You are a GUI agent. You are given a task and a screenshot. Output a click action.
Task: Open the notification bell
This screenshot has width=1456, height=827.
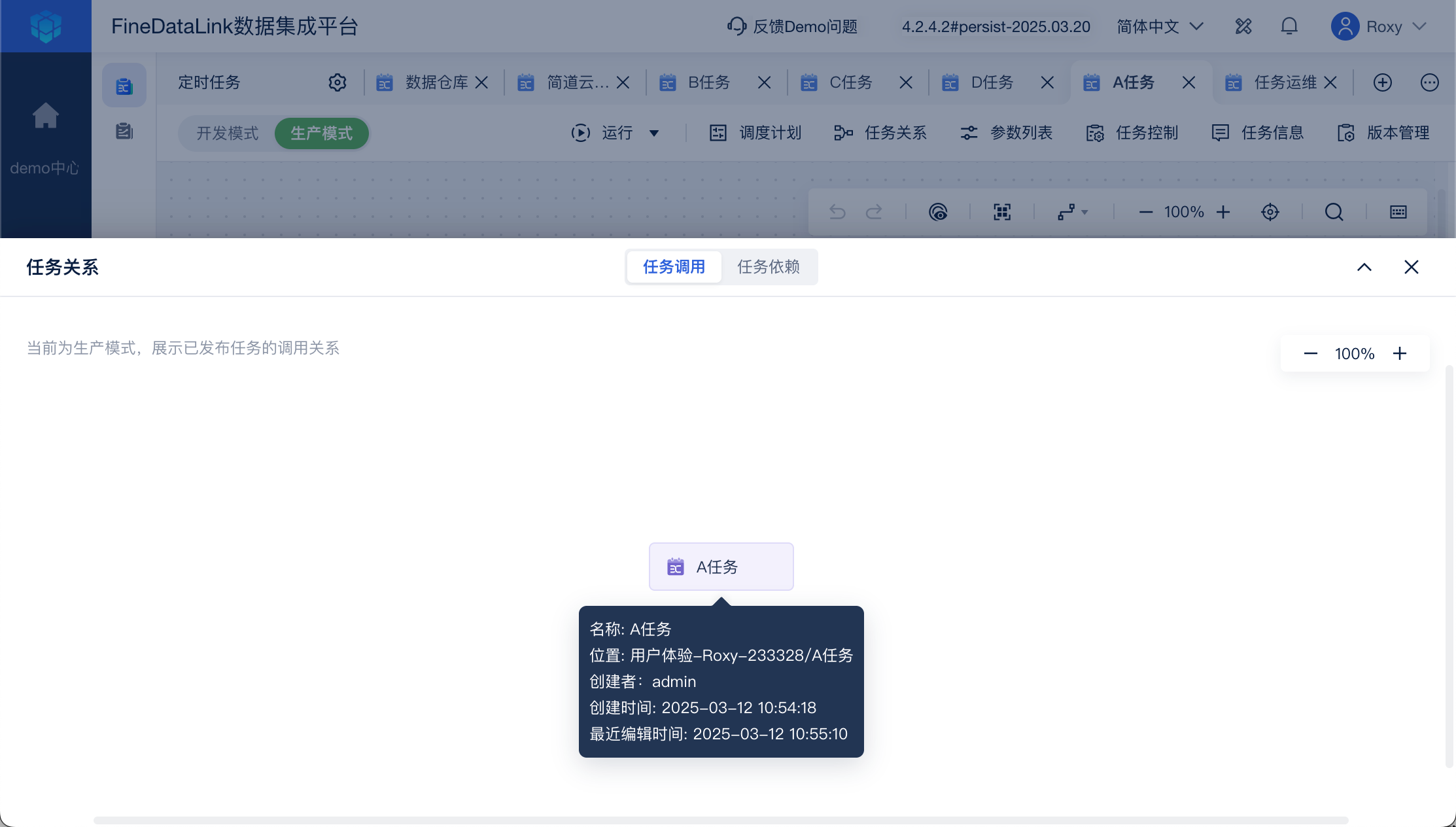[1289, 26]
